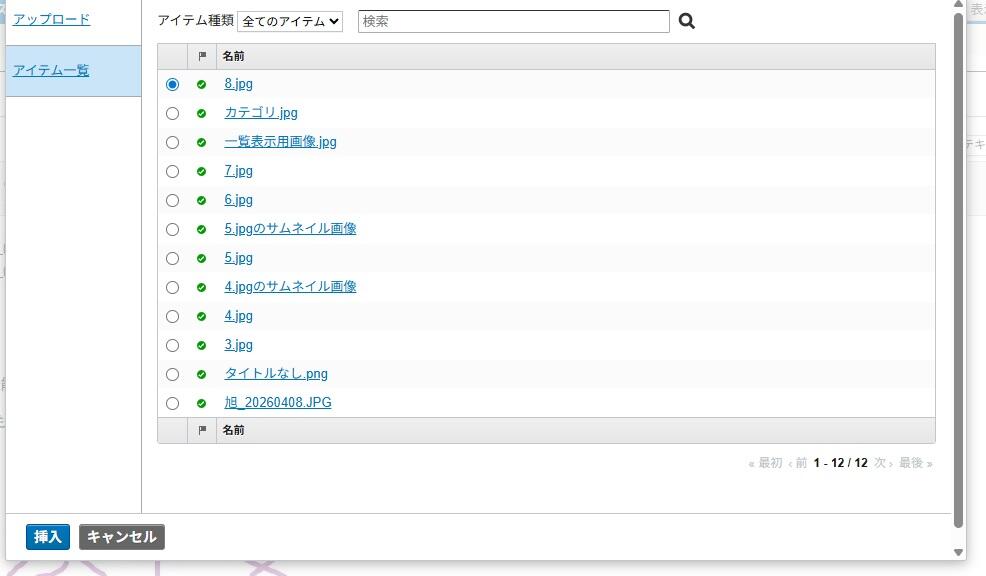Click green status icon beside カテゴリ.jpg

click(202, 114)
